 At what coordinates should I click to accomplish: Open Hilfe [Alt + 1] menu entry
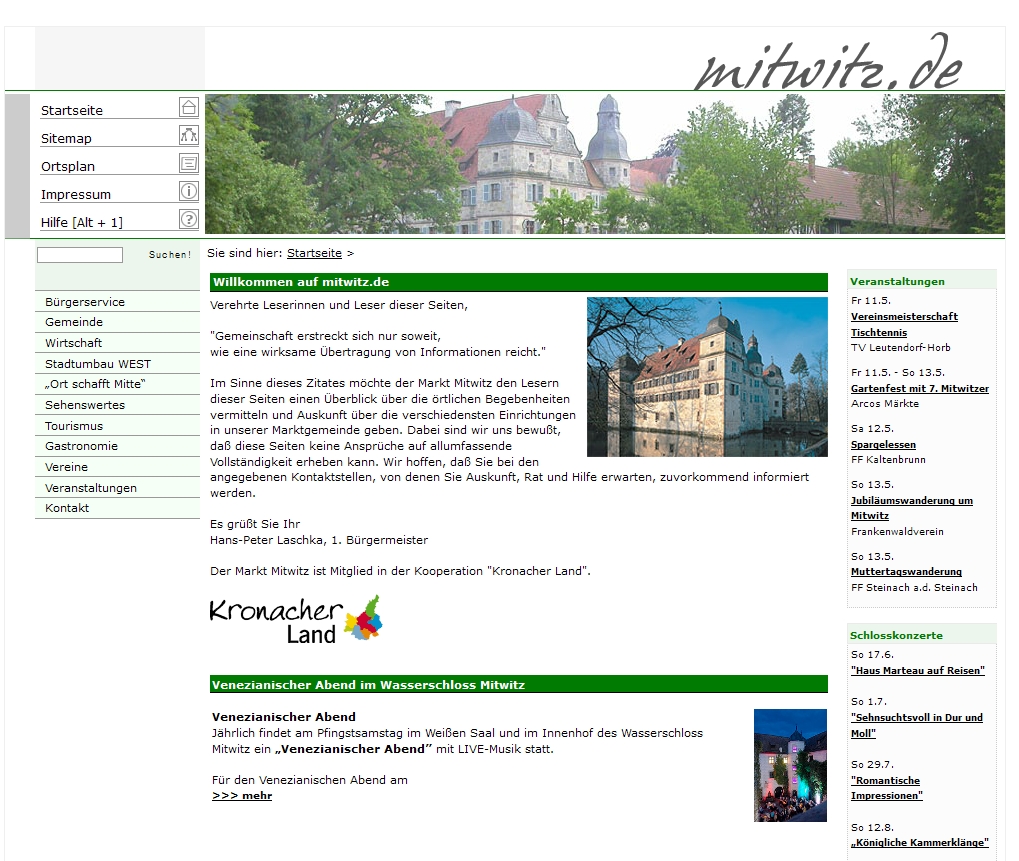pyautogui.click(x=82, y=222)
